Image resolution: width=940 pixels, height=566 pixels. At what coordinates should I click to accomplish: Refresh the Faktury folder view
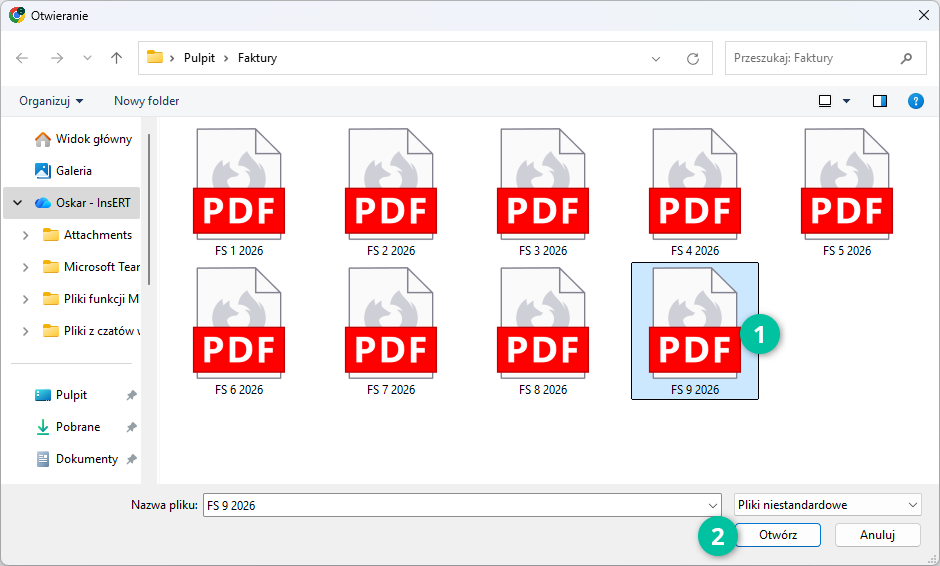pyautogui.click(x=692, y=59)
